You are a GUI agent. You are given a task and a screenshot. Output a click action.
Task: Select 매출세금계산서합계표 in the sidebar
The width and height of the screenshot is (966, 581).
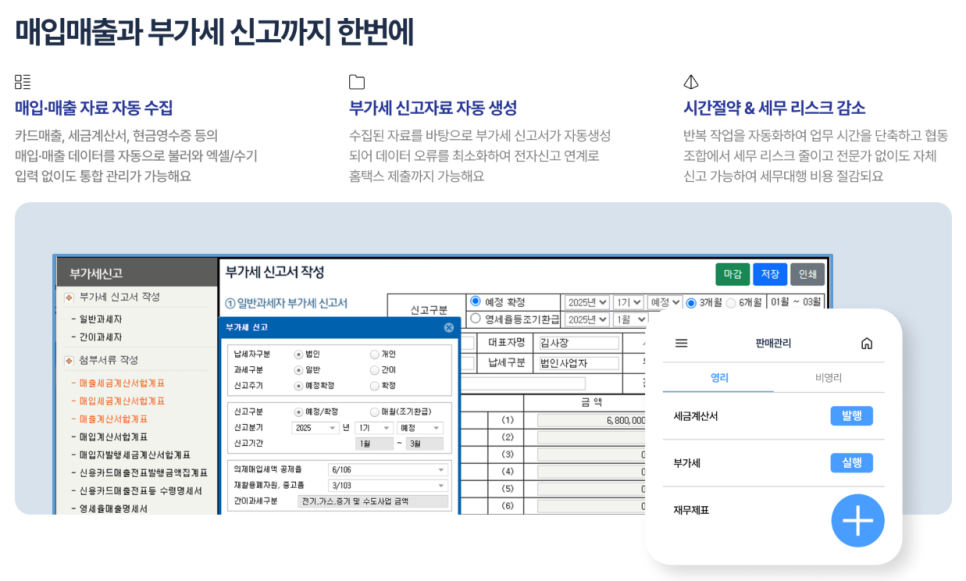(x=120, y=383)
